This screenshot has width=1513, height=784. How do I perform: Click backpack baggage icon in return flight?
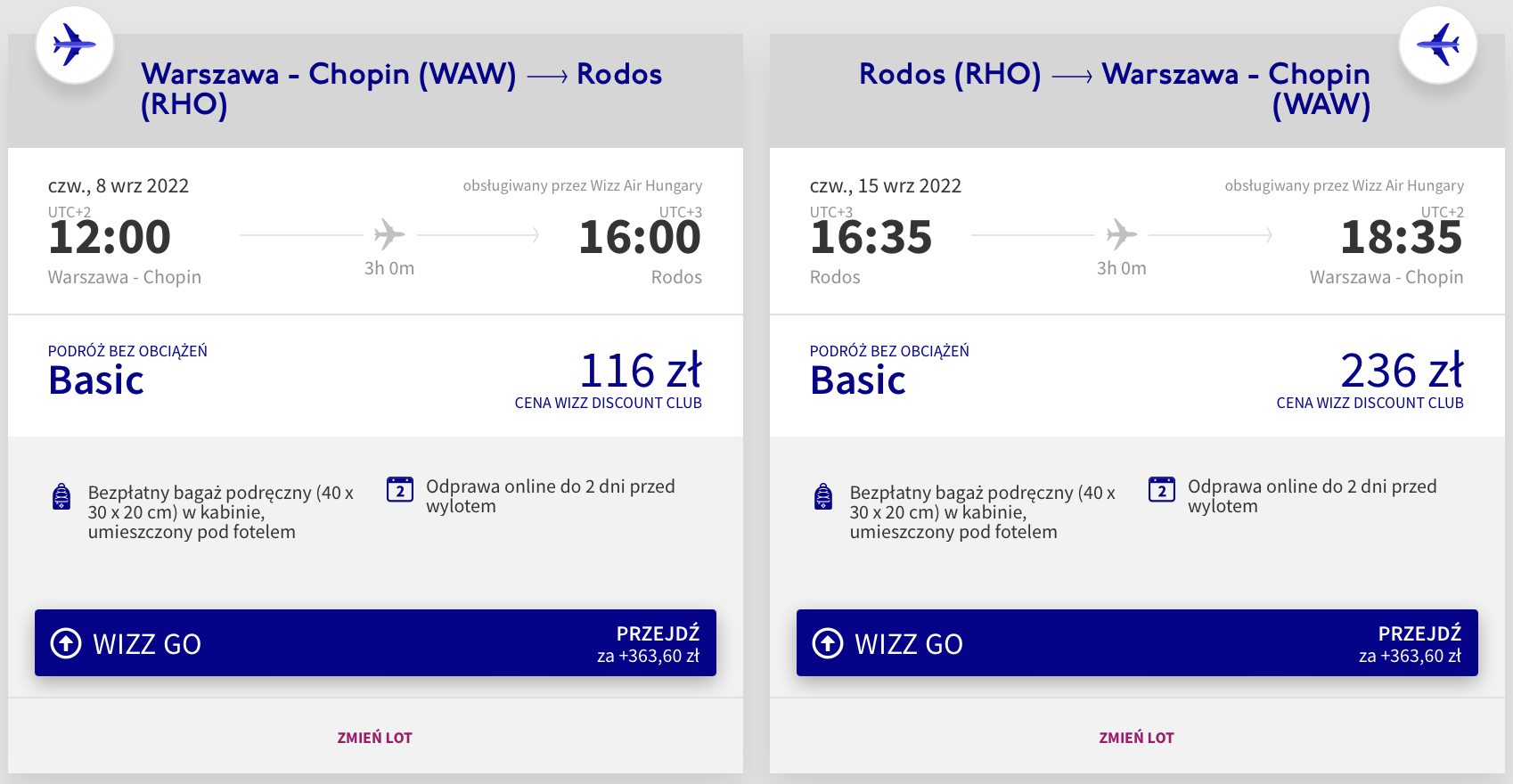(x=823, y=496)
